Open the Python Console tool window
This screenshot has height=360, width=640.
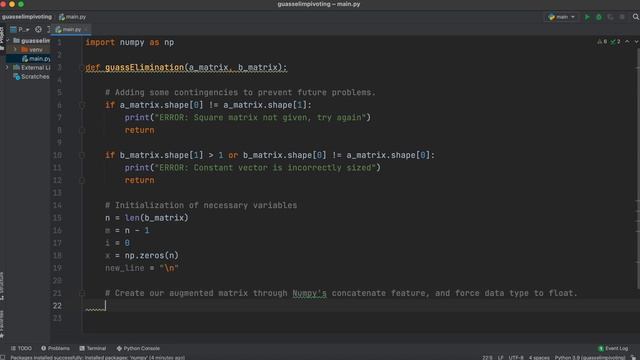coord(138,348)
